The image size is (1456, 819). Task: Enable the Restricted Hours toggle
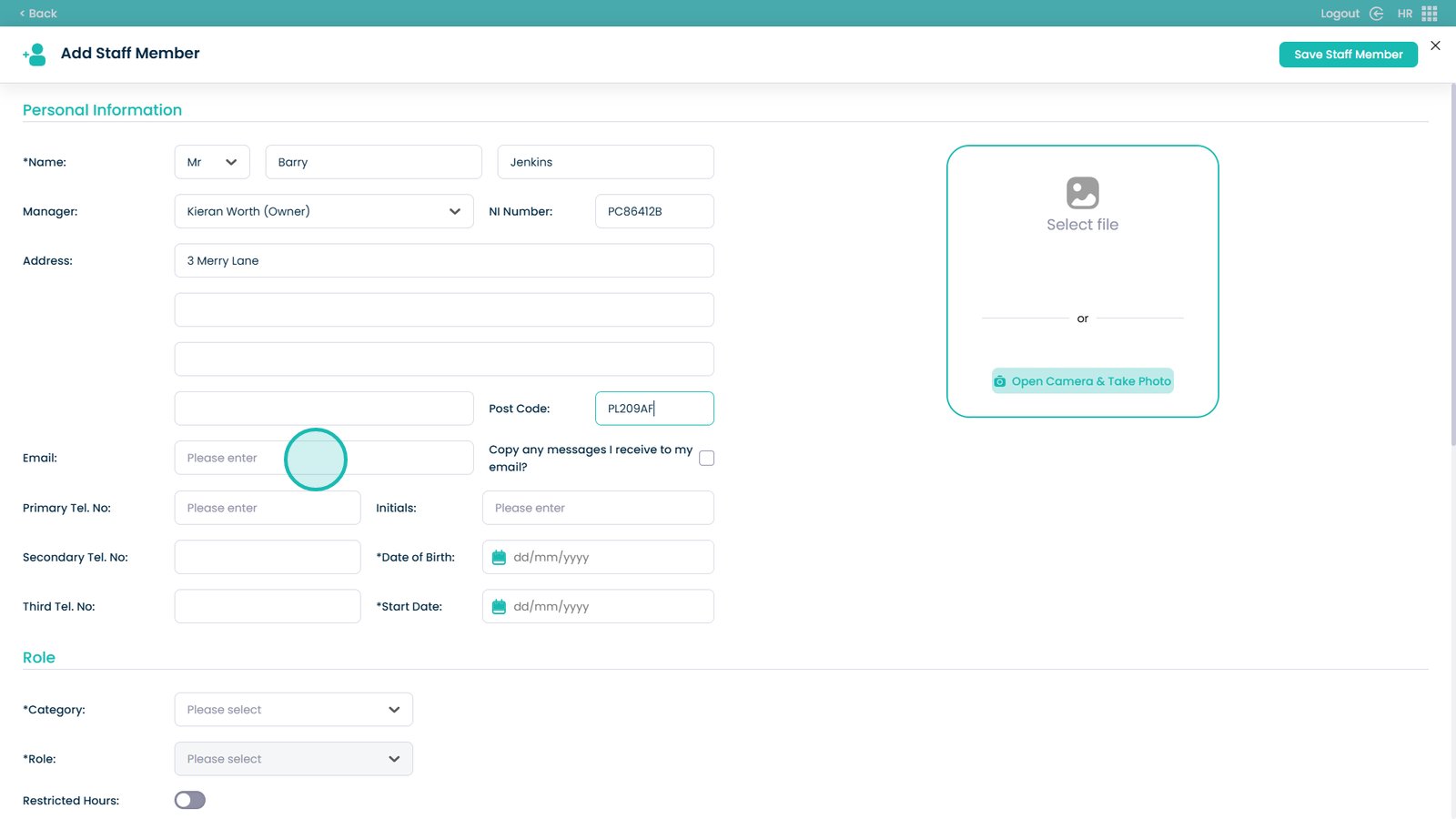pos(190,800)
